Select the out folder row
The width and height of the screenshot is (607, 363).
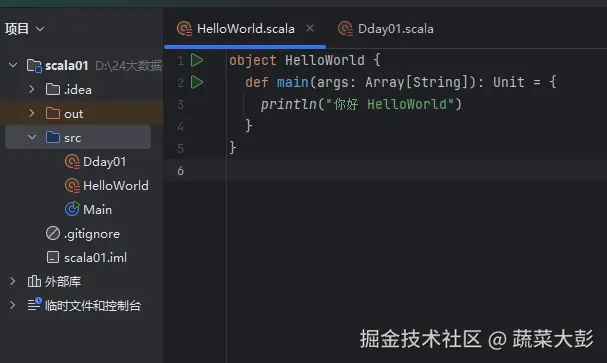(x=81, y=113)
